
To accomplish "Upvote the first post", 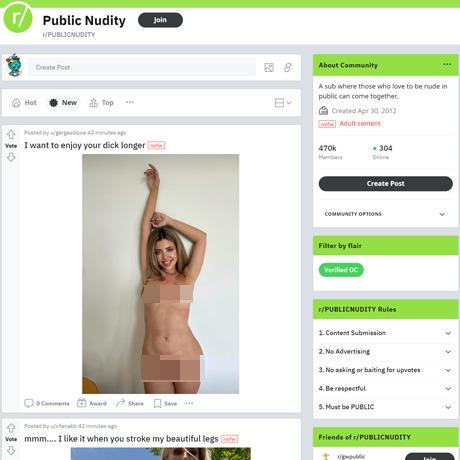I will coord(11,135).
